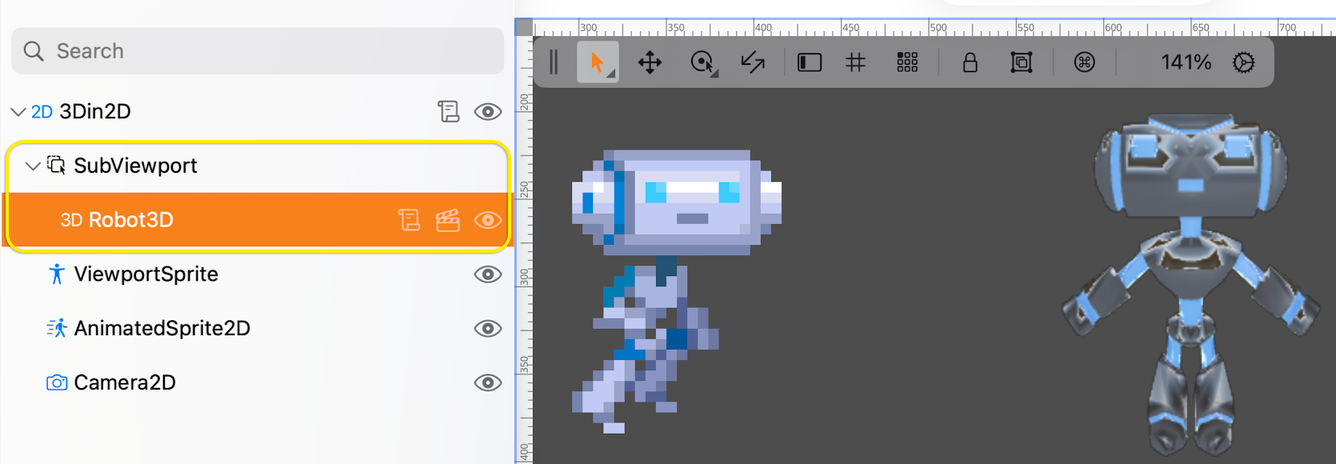This screenshot has width=1336, height=464.
Task: Hide the Robot3D node with eye icon
Action: (488, 220)
